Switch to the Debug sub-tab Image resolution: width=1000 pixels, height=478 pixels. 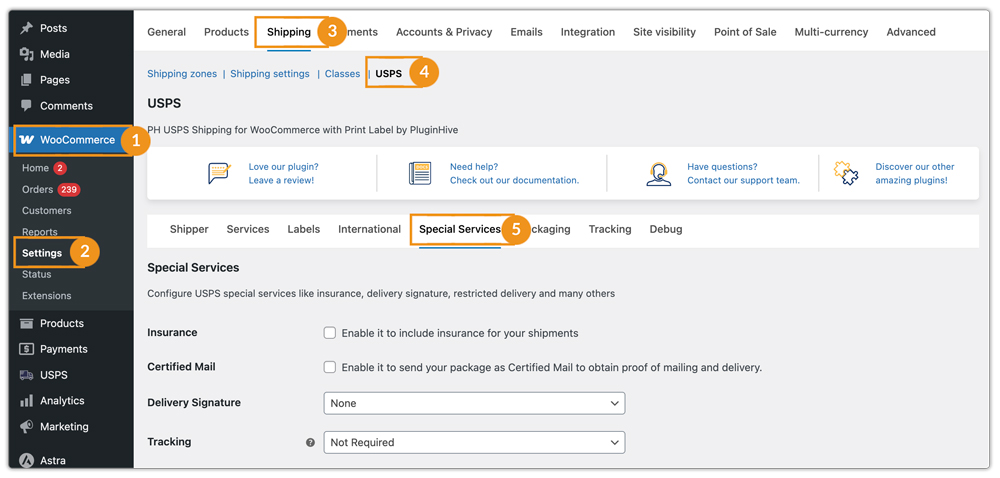pyautogui.click(x=666, y=229)
